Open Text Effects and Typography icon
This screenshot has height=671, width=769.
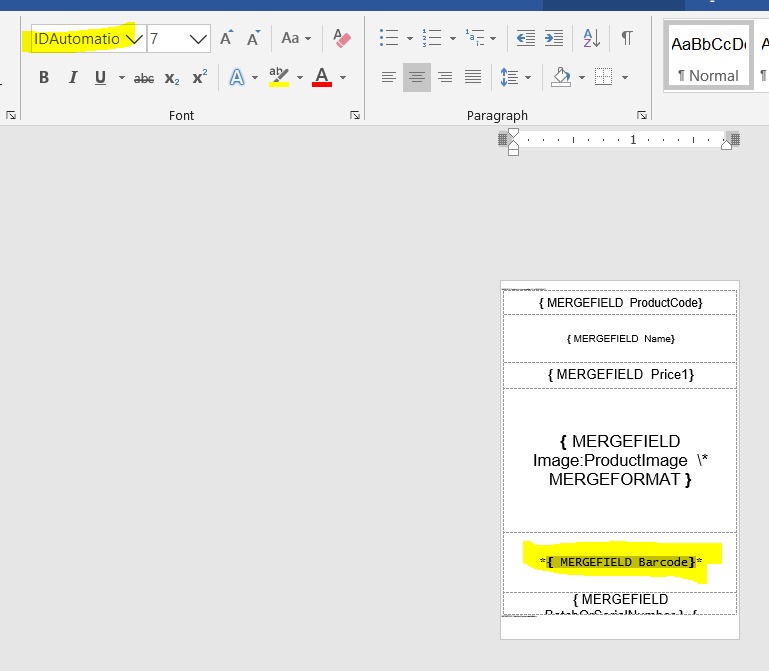(236, 77)
